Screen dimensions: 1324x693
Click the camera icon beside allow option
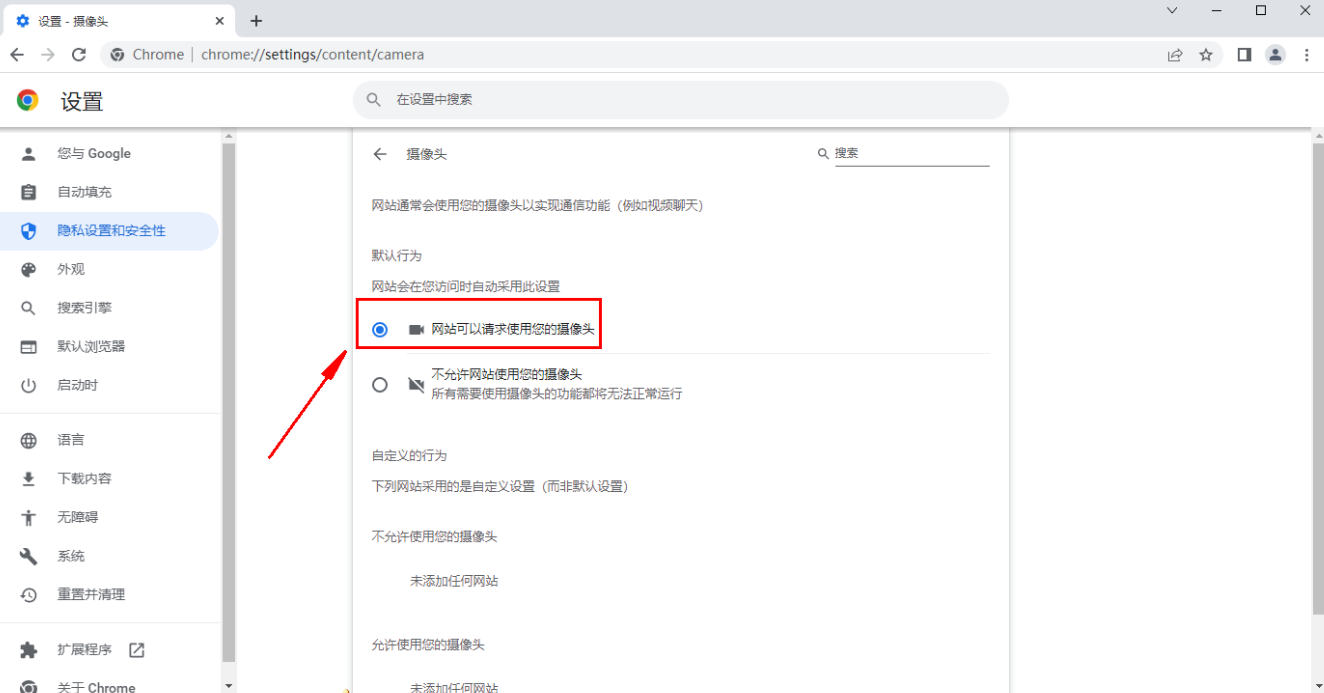[416, 329]
